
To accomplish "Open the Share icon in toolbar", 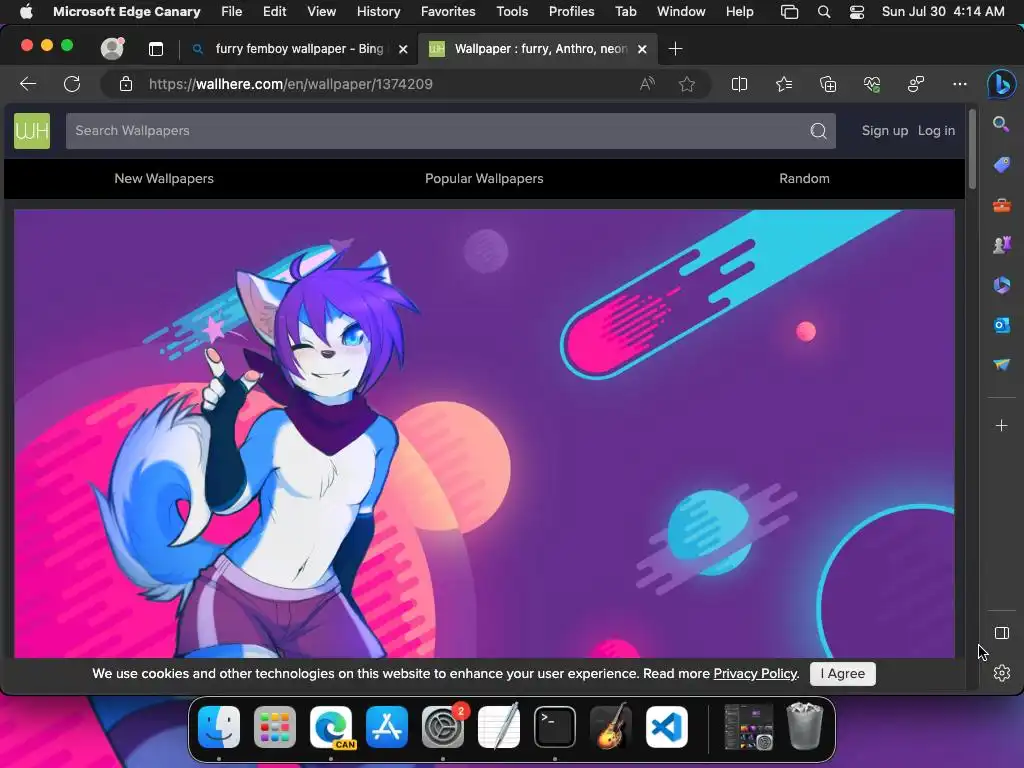I will 916,84.
